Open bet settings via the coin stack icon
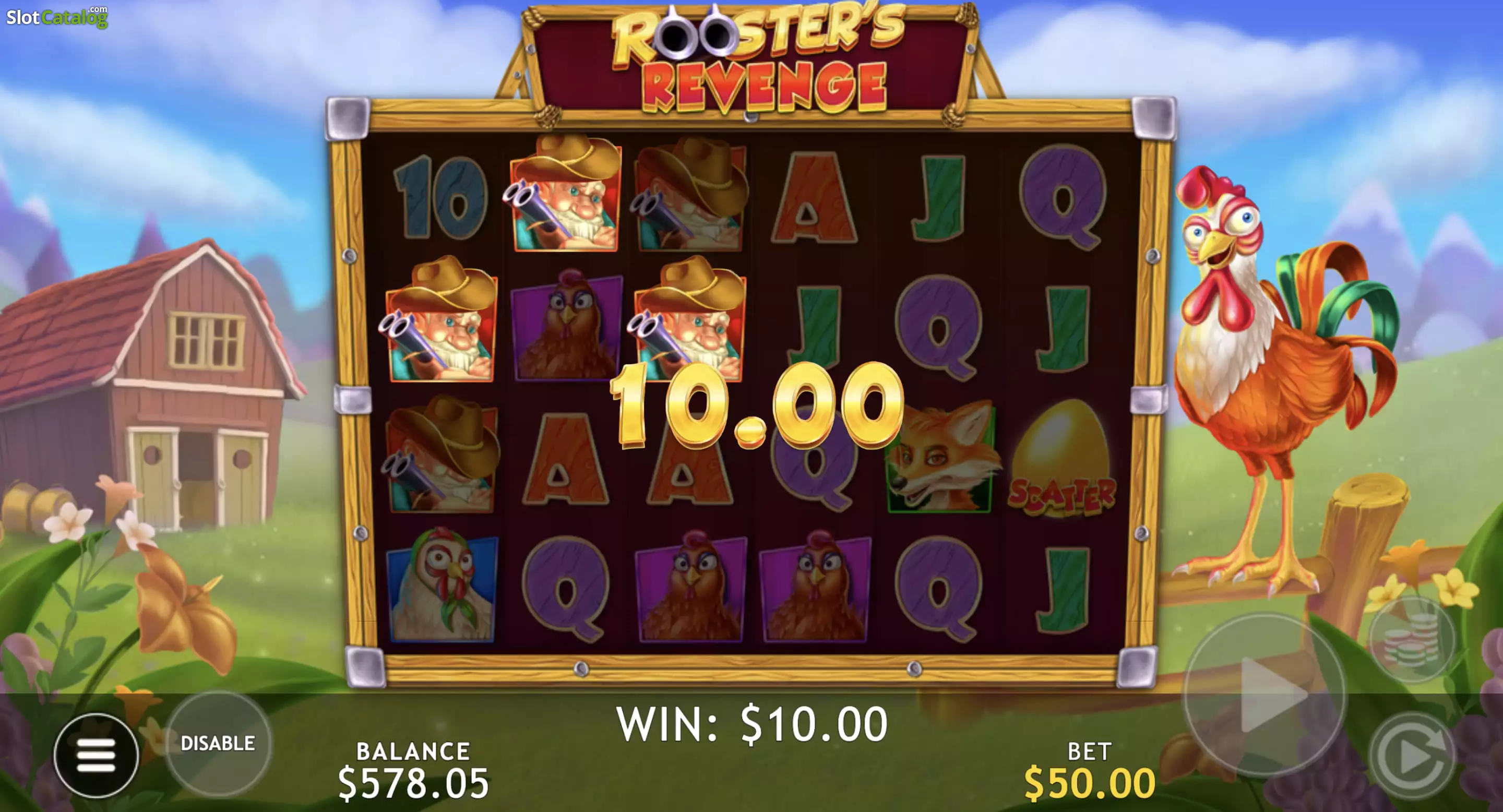Viewport: 1503px width, 812px height. point(1413,639)
